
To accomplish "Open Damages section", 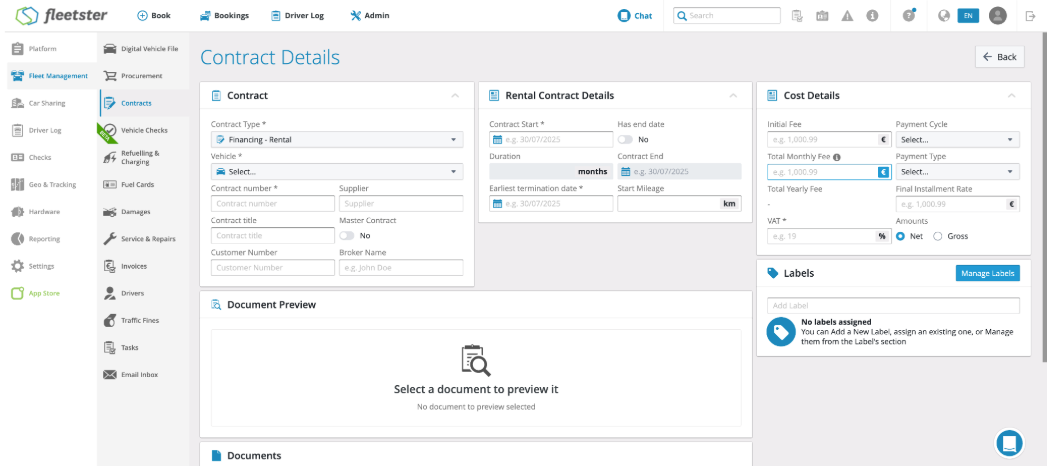I will point(144,212).
